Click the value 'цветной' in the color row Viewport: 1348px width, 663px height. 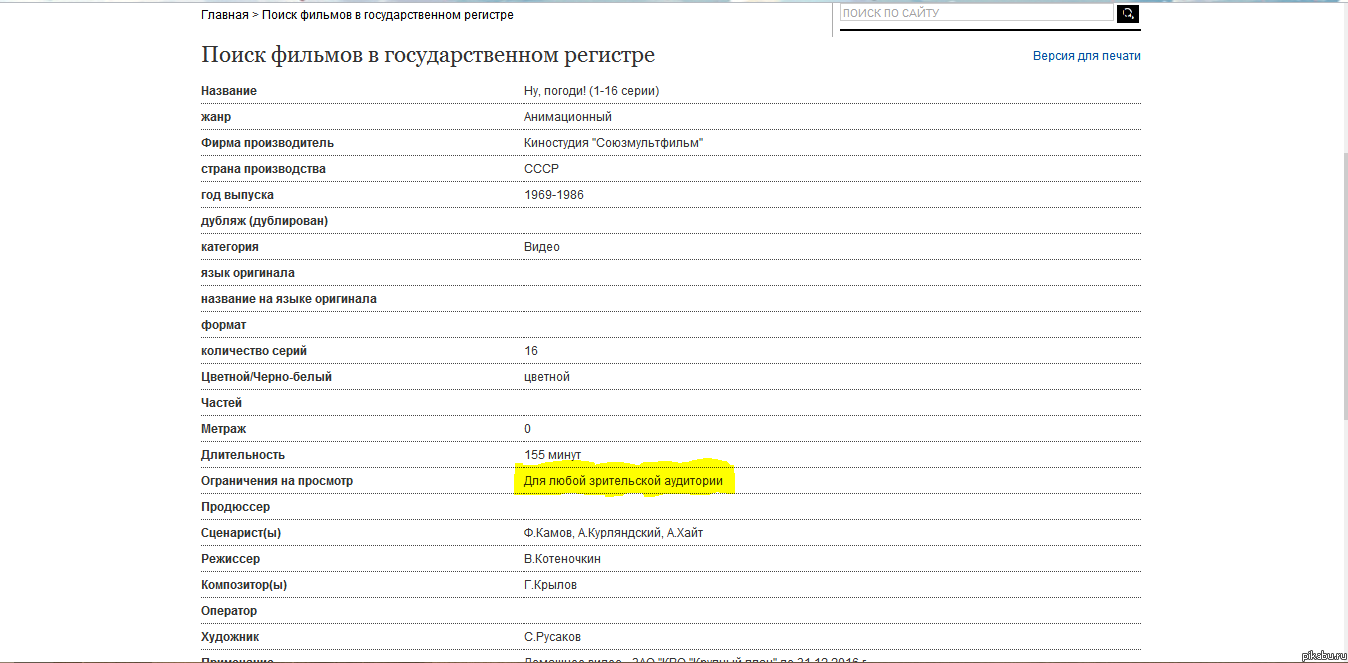click(x=546, y=377)
